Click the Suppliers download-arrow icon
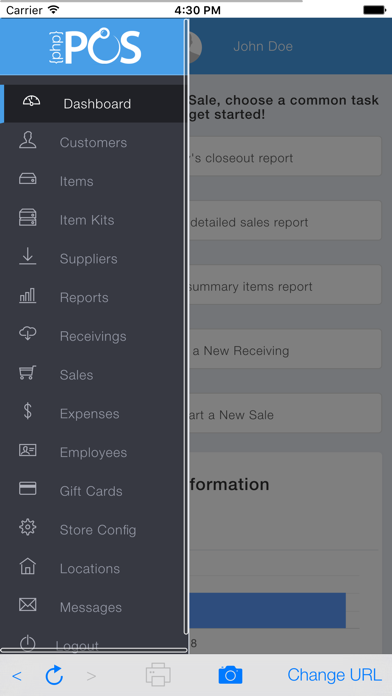Screen dimensions: 392x696 click(x=28, y=257)
